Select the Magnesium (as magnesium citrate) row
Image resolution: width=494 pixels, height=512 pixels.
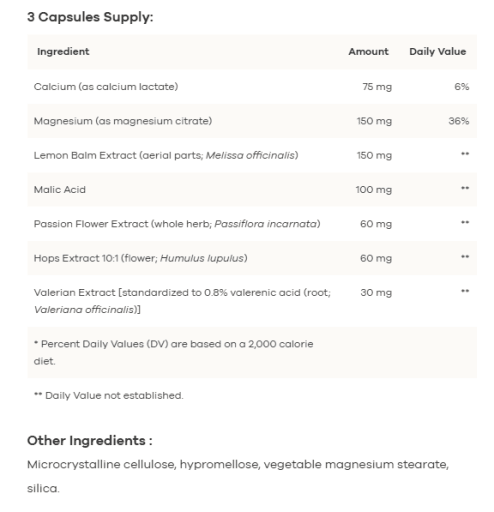[x=252, y=121]
